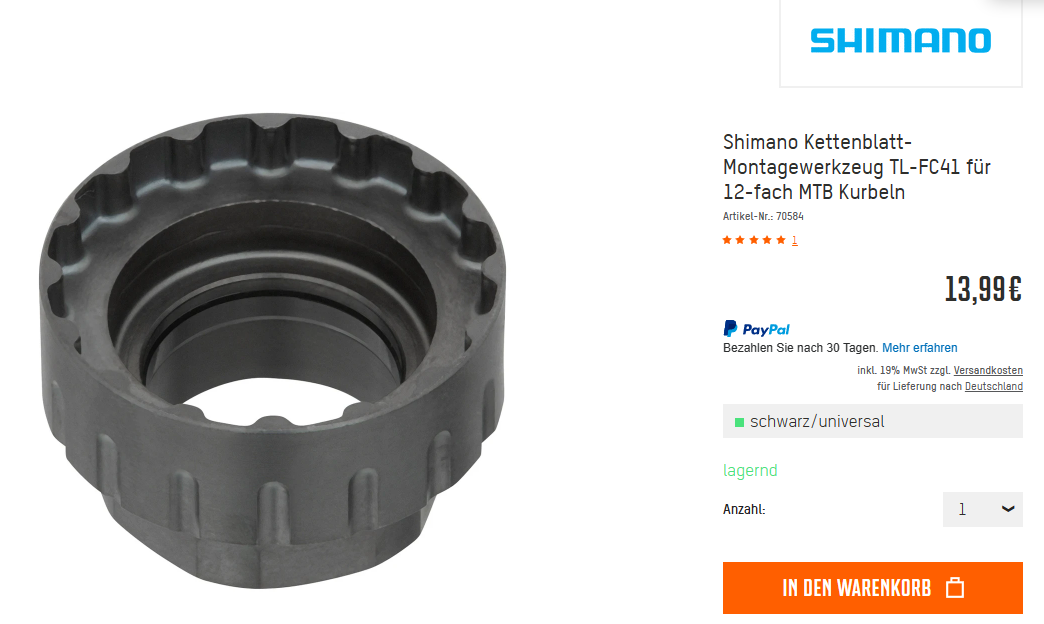
Task: Follow the Mehr erfahren PayPal link
Action: 919,348
